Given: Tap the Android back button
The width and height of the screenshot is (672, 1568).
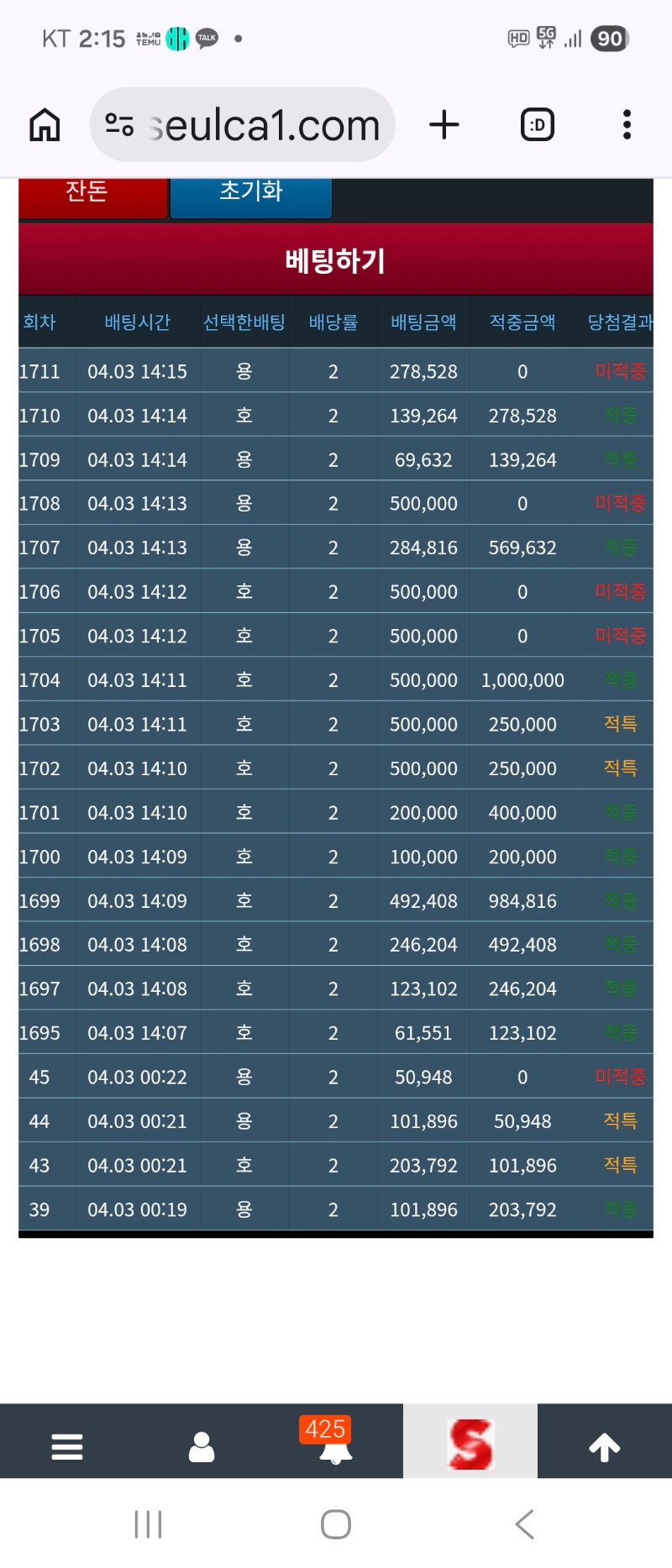Looking at the screenshot, I should click(525, 1523).
